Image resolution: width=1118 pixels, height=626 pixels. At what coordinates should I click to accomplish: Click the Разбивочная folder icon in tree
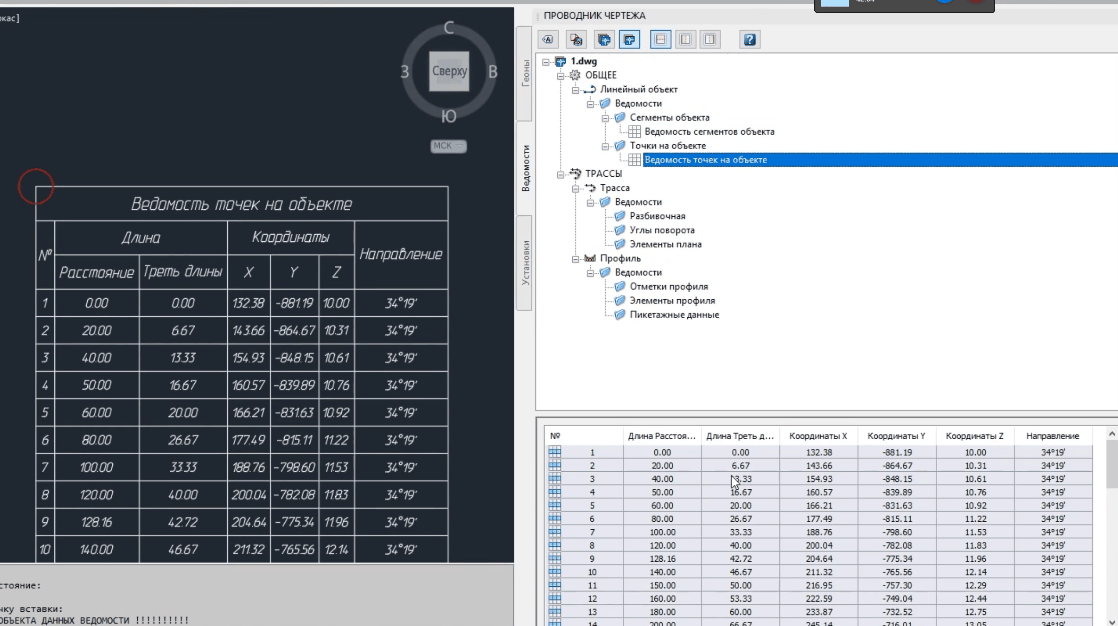pos(620,216)
